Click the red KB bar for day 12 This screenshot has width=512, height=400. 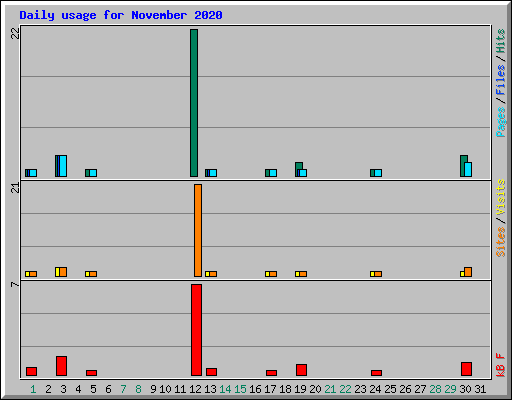[196, 330]
